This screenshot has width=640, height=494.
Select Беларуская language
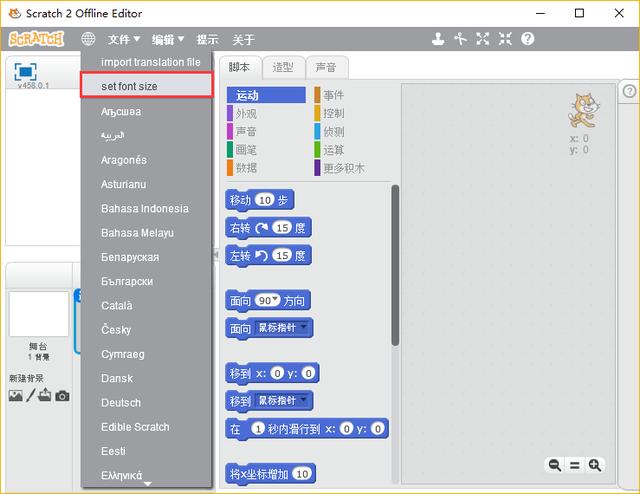pyautogui.click(x=147, y=257)
